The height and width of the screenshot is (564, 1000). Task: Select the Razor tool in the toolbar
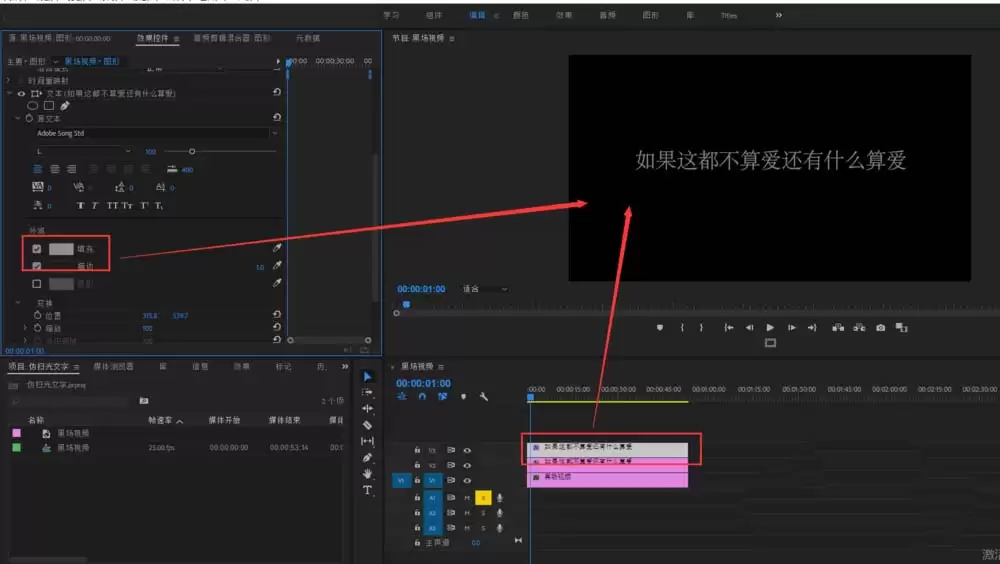[x=367, y=425]
